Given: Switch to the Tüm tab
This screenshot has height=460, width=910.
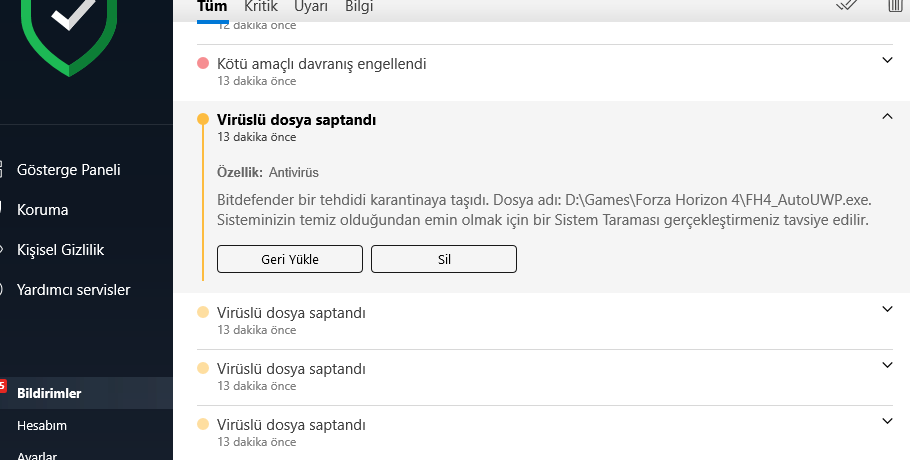Looking at the screenshot, I should tap(212, 6).
